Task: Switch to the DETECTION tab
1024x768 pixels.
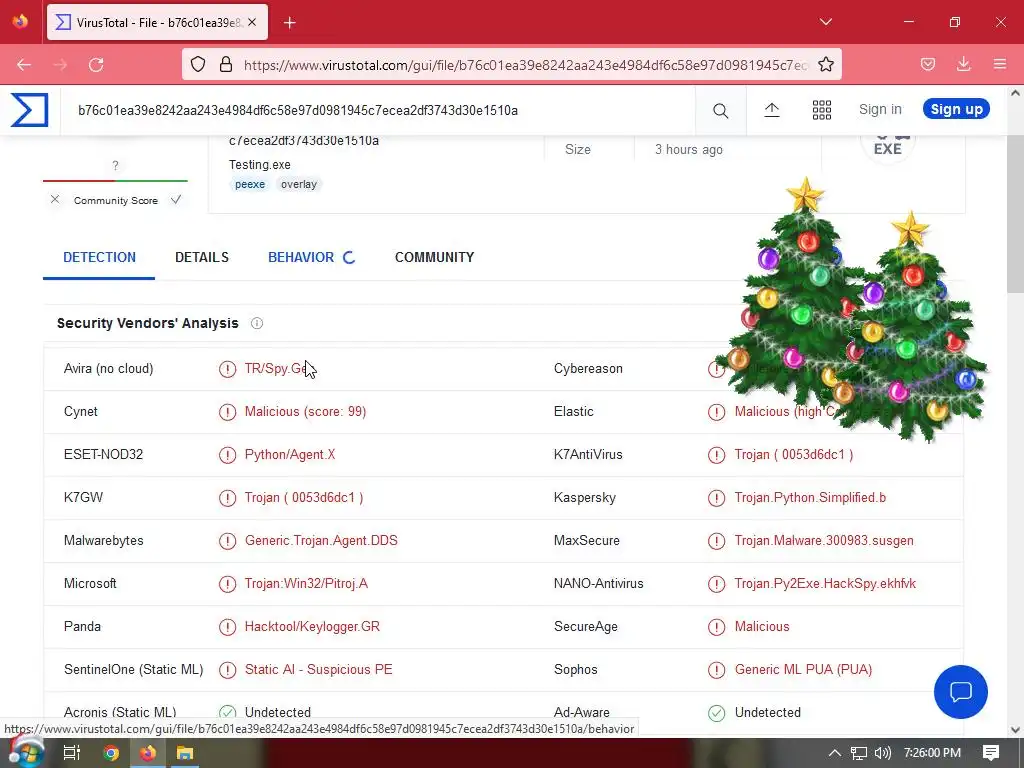Action: [x=99, y=257]
